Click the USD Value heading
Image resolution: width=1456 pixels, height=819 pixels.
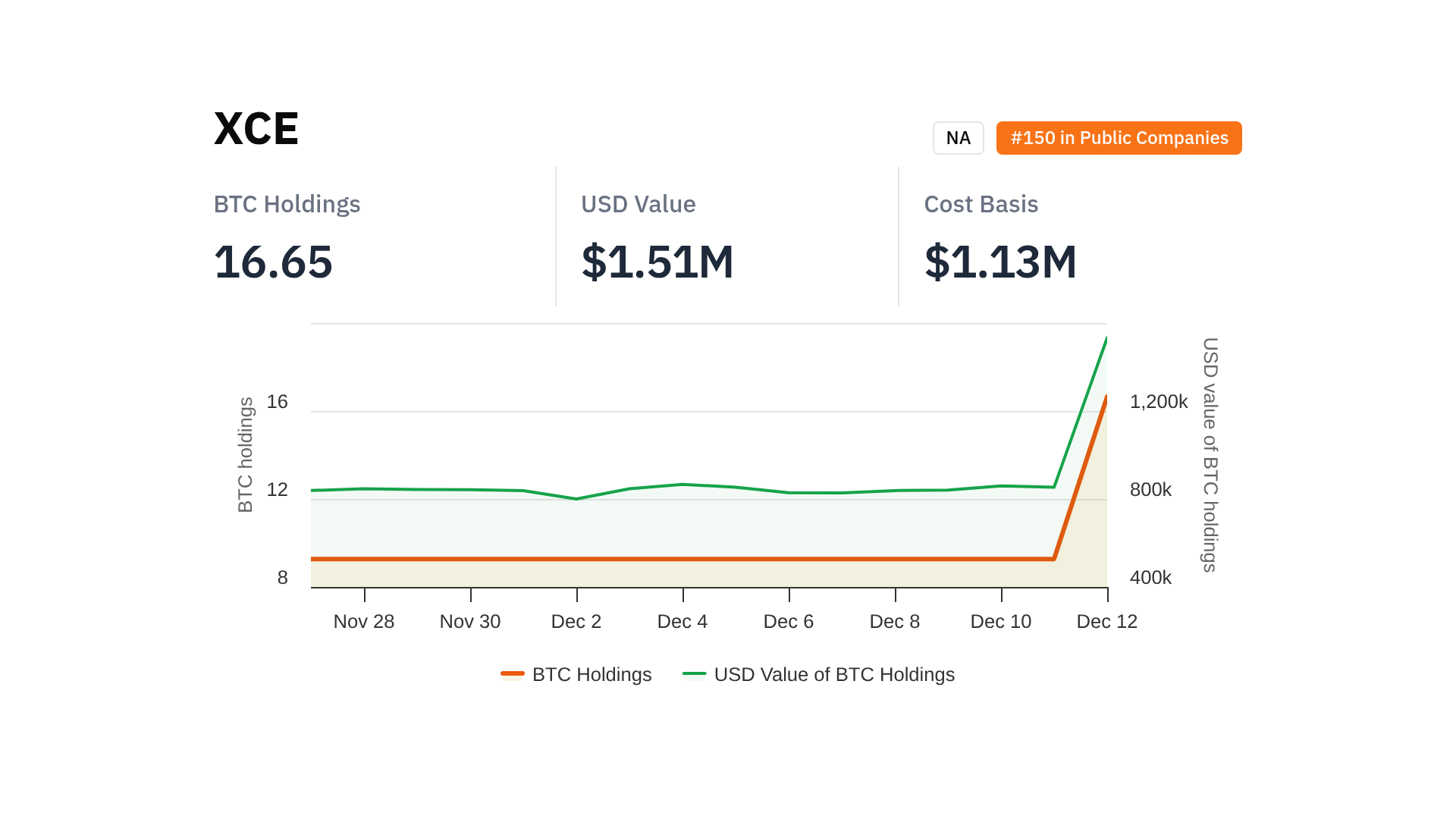pos(638,204)
